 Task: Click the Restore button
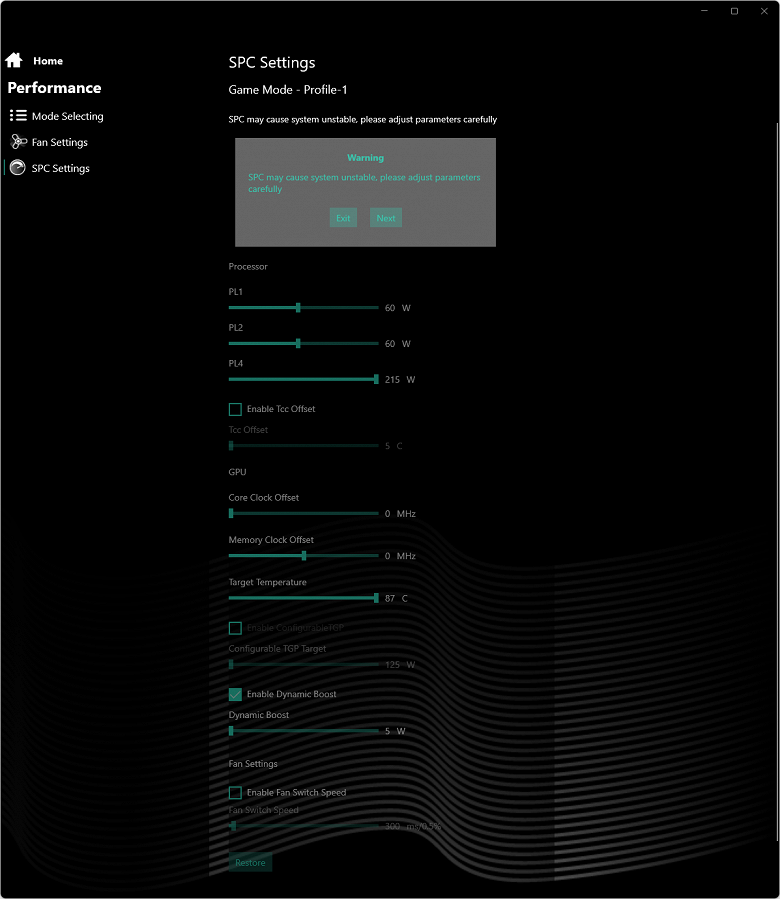coord(250,862)
